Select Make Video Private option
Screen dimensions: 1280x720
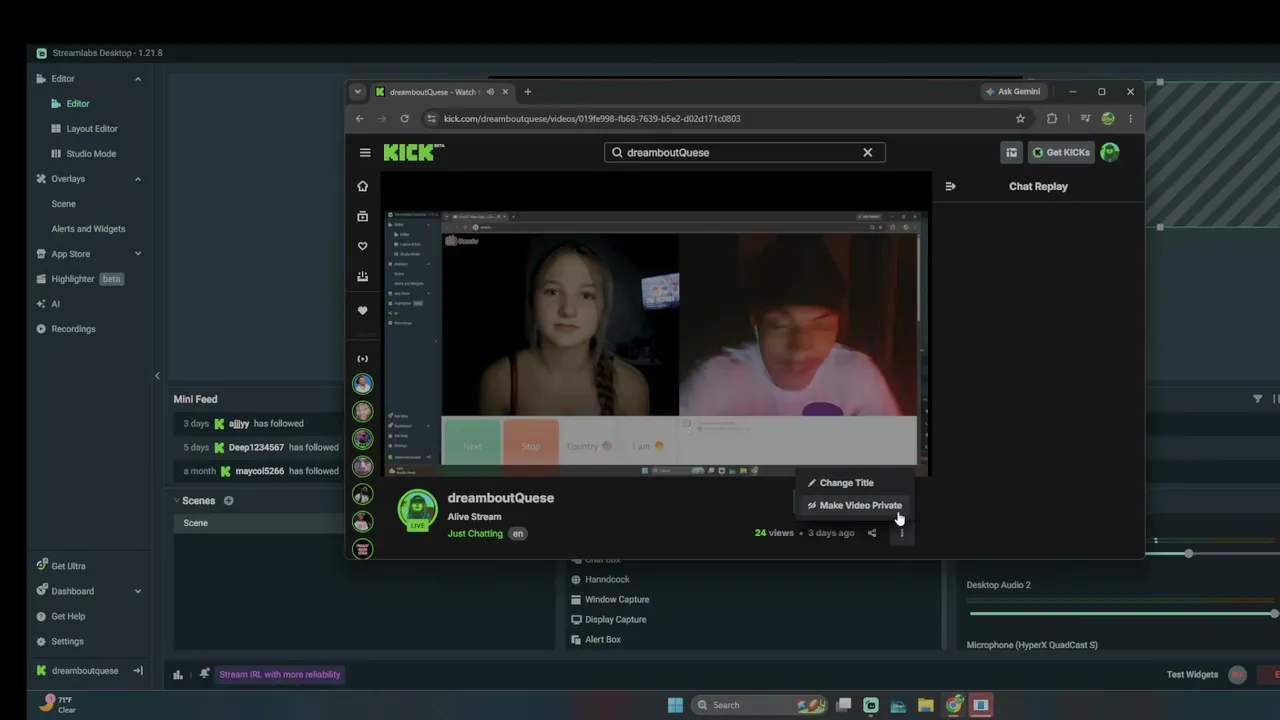point(855,505)
